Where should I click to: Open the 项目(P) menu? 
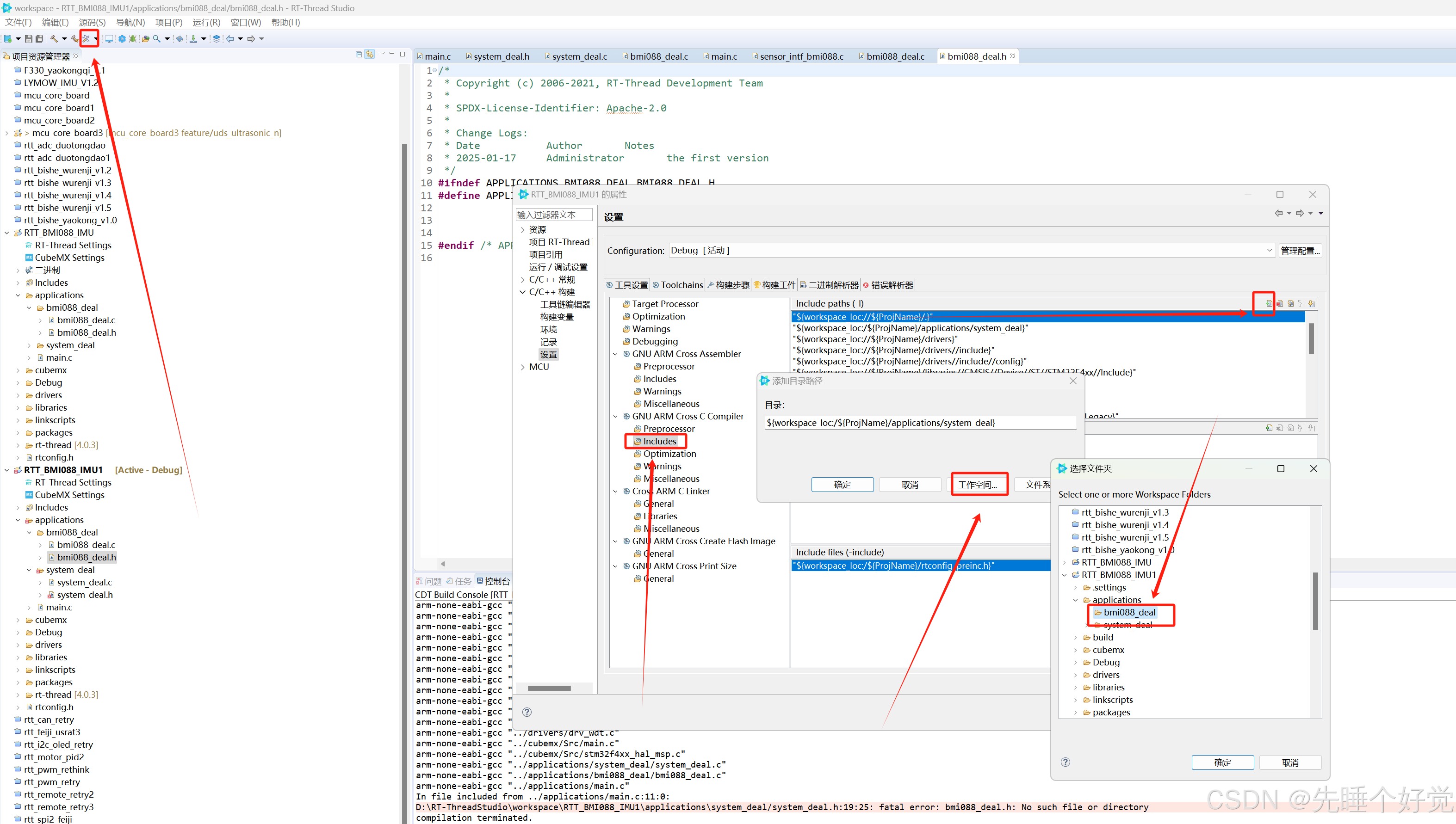(169, 22)
